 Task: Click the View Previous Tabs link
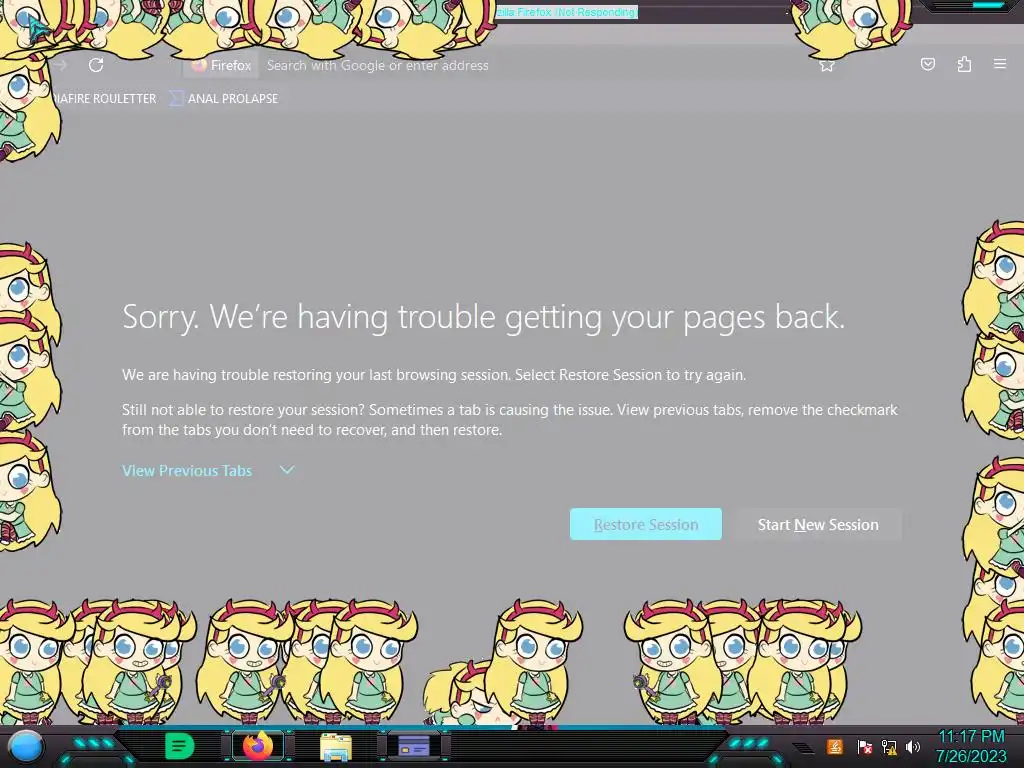[x=187, y=471]
